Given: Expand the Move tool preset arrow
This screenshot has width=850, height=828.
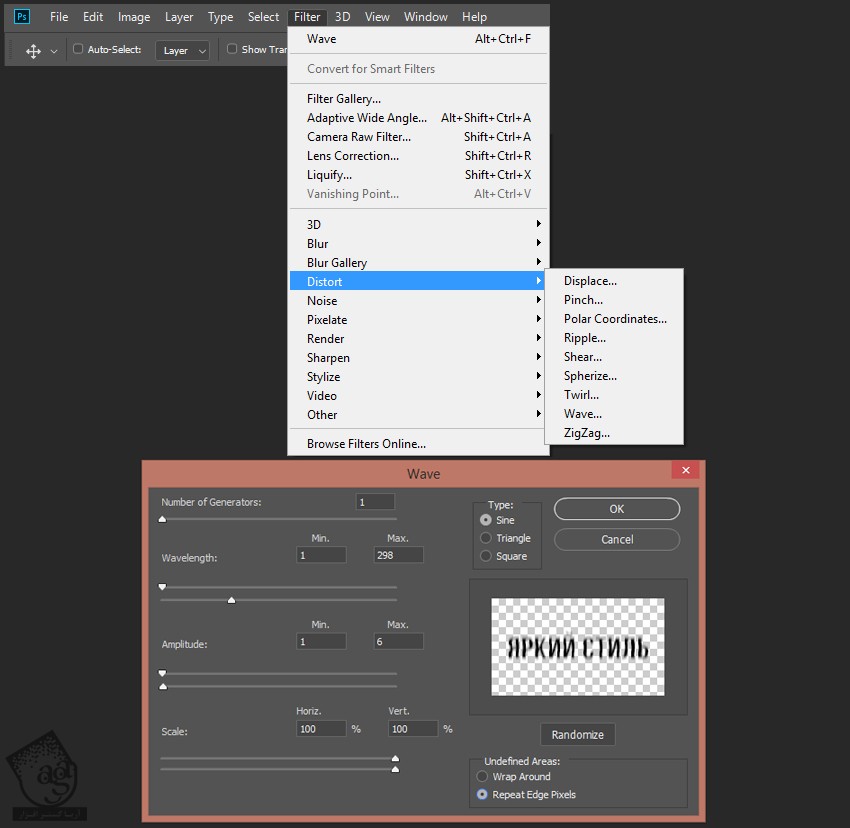Looking at the screenshot, I should tap(54, 50).
